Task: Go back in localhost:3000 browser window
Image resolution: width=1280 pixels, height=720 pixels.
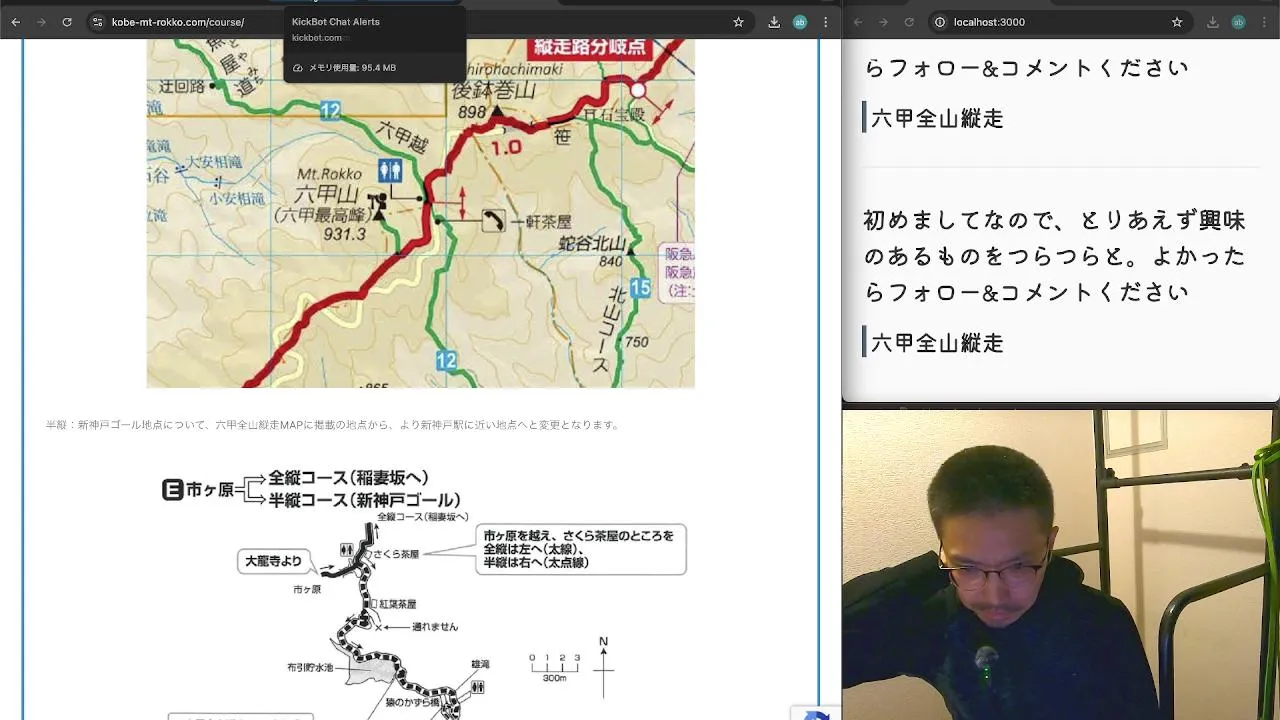Action: click(x=857, y=22)
